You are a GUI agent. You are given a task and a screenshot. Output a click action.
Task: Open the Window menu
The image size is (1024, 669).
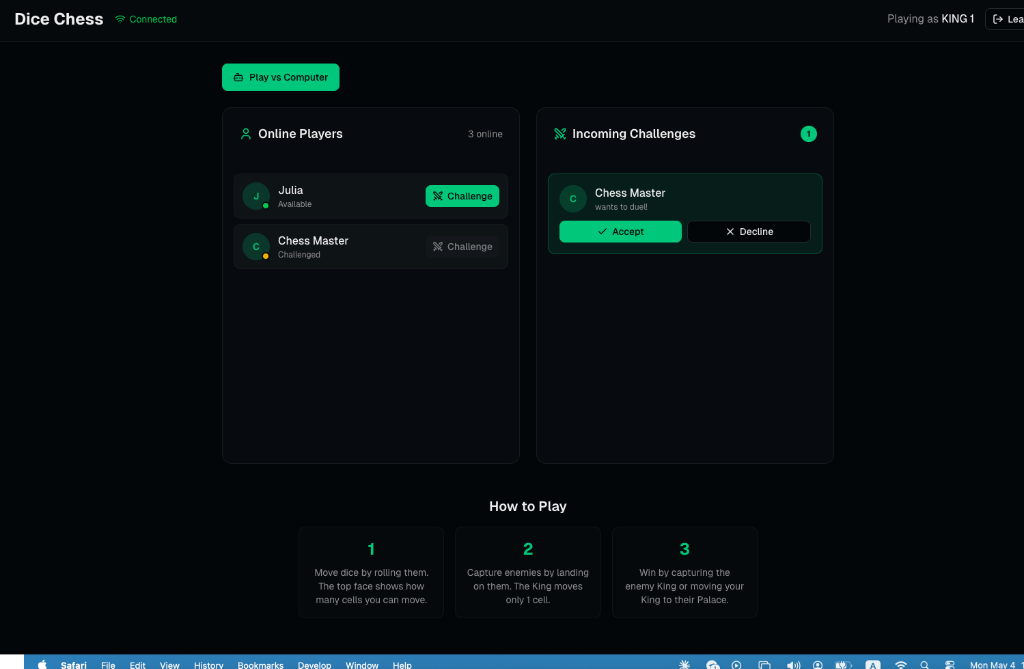click(x=362, y=665)
